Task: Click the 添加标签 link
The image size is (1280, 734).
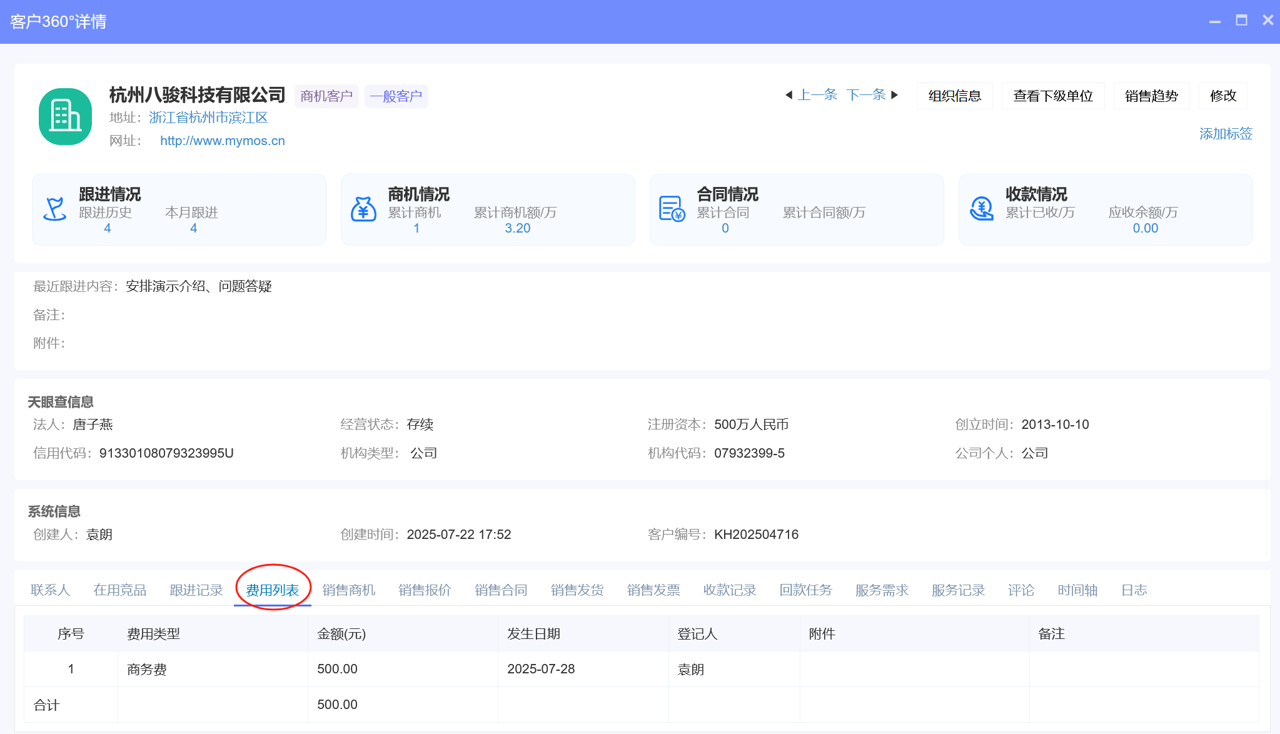Action: [1225, 132]
